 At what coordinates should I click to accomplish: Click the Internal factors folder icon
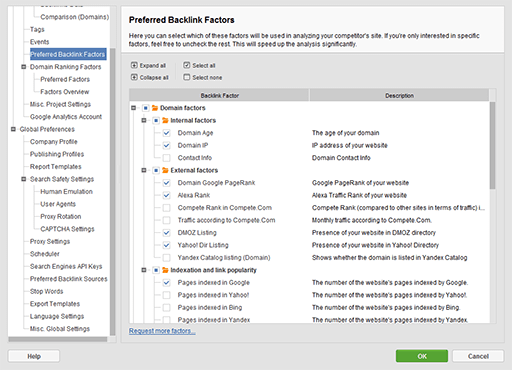click(165, 120)
